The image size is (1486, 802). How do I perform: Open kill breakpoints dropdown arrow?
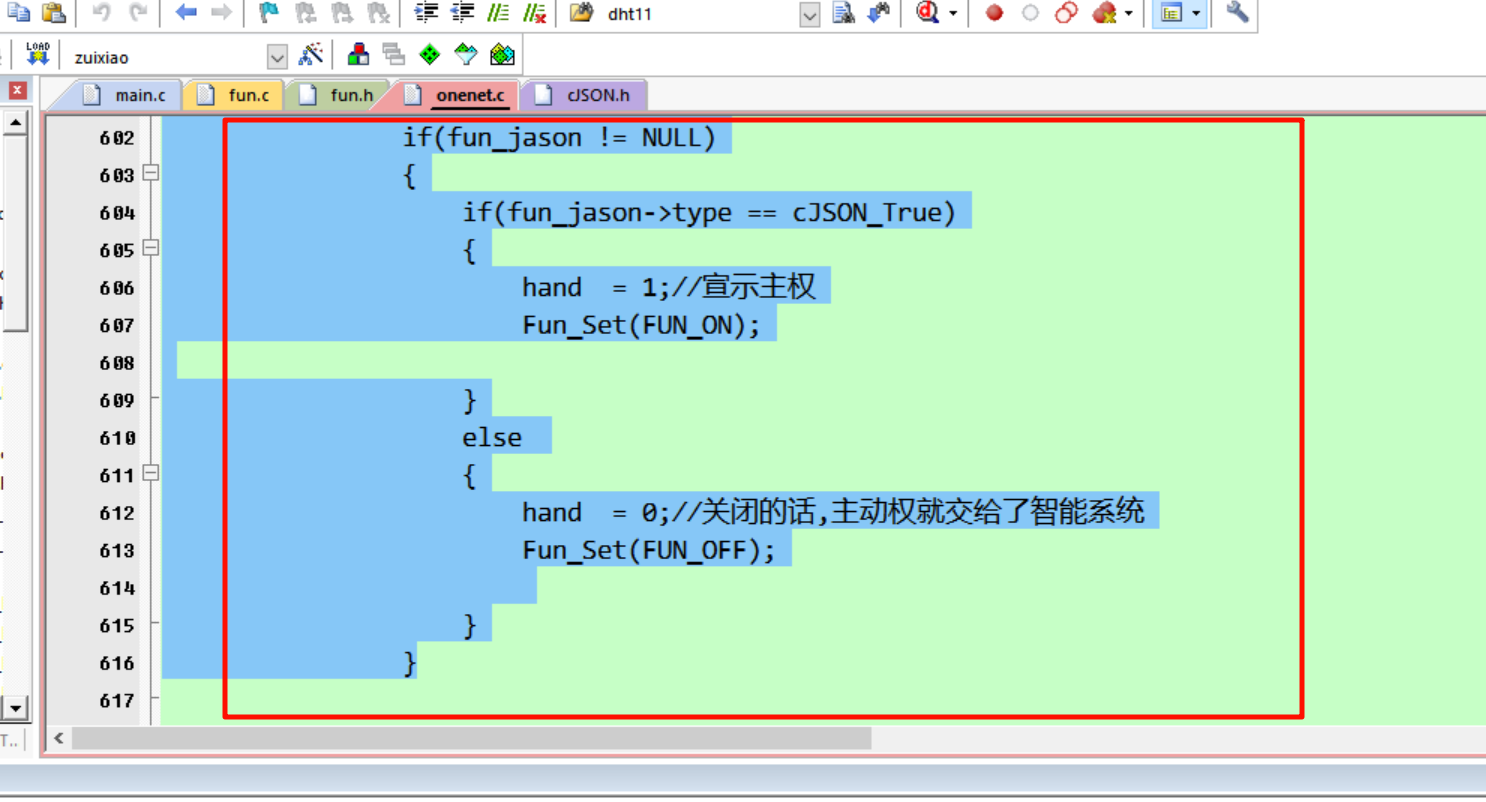click(1129, 14)
